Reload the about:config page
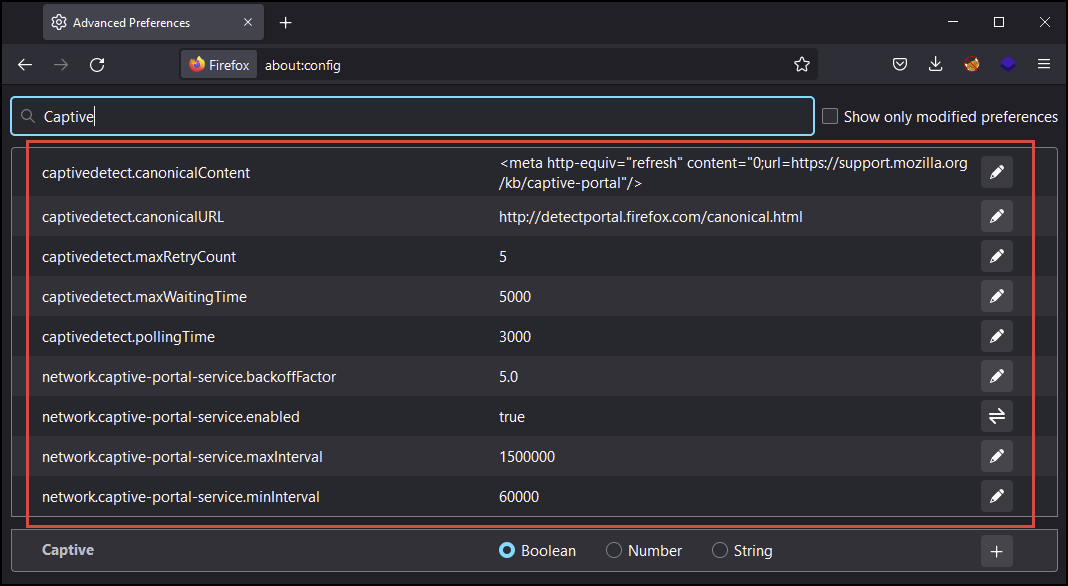Viewport: 1068px width, 586px height. tap(97, 65)
